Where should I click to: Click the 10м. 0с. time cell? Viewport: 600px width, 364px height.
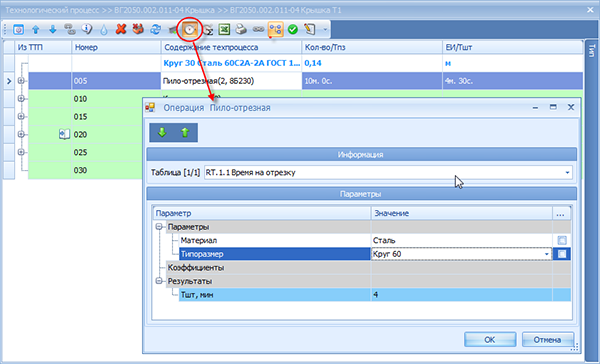(x=372, y=81)
